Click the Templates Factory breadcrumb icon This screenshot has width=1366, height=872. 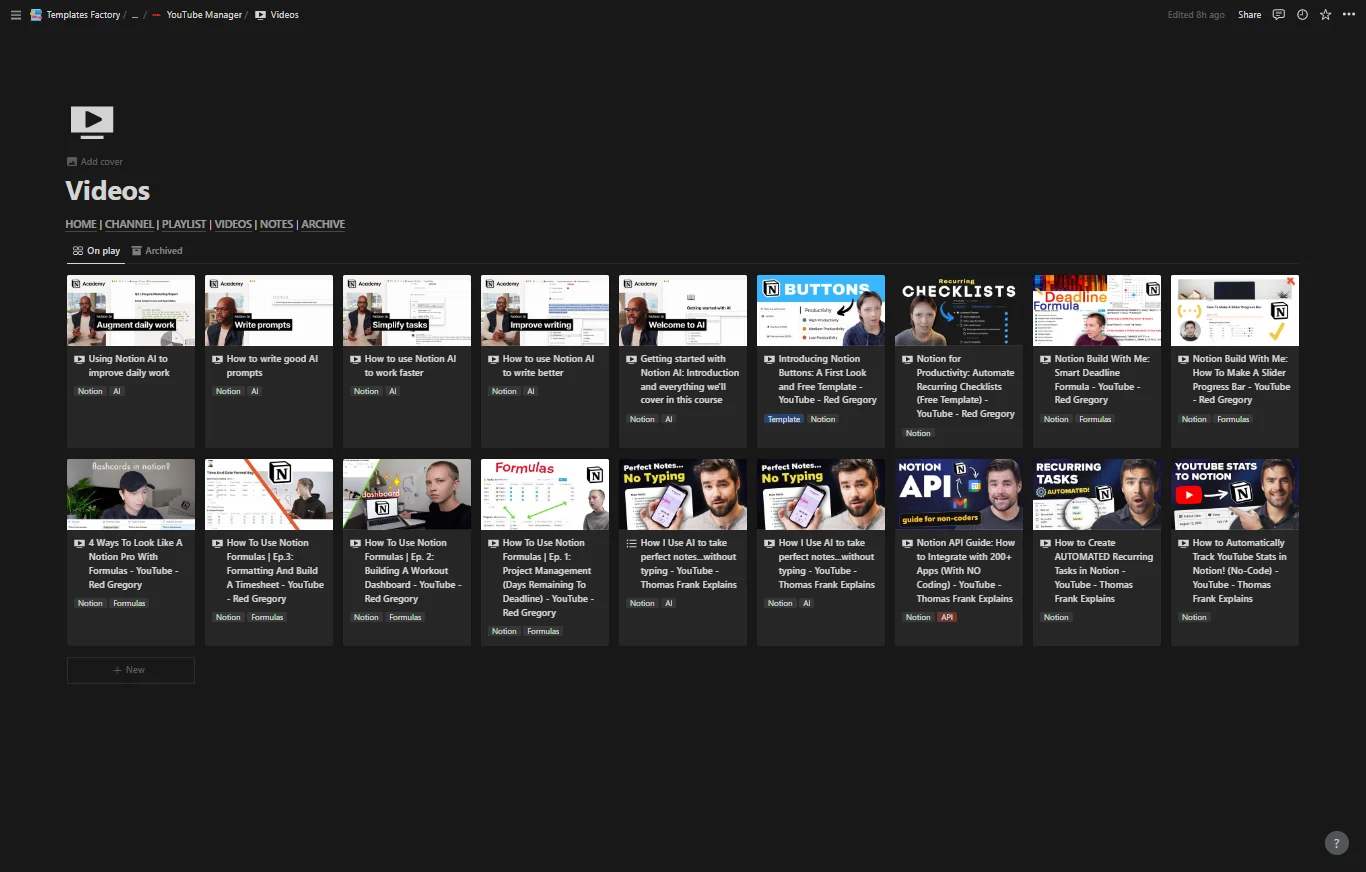36,15
